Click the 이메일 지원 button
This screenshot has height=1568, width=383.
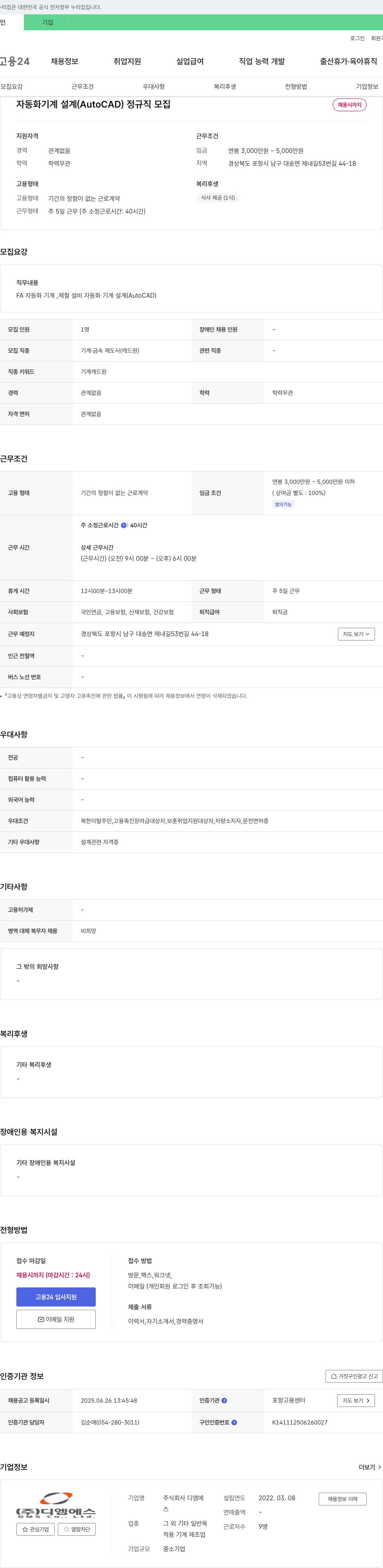[56, 1319]
